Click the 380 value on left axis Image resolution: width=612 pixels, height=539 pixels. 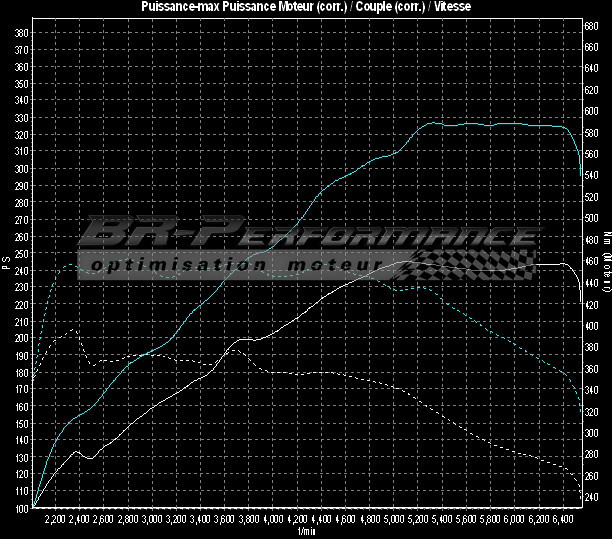22,32
